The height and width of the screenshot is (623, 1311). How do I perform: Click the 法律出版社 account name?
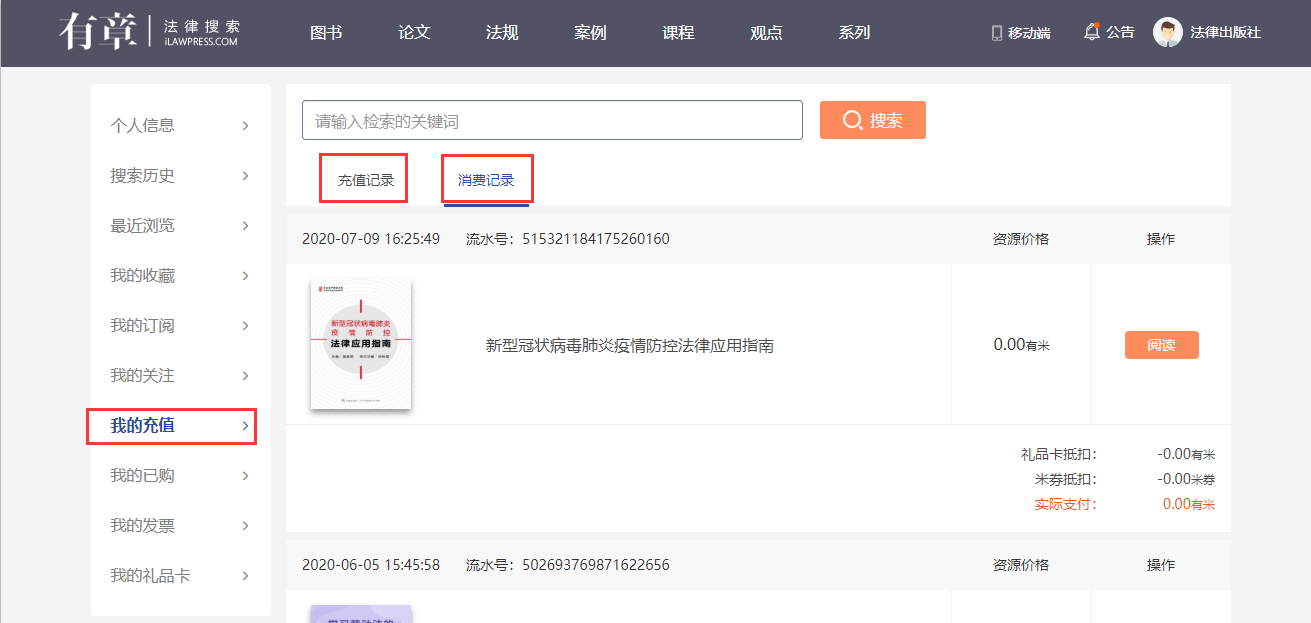1225,33
